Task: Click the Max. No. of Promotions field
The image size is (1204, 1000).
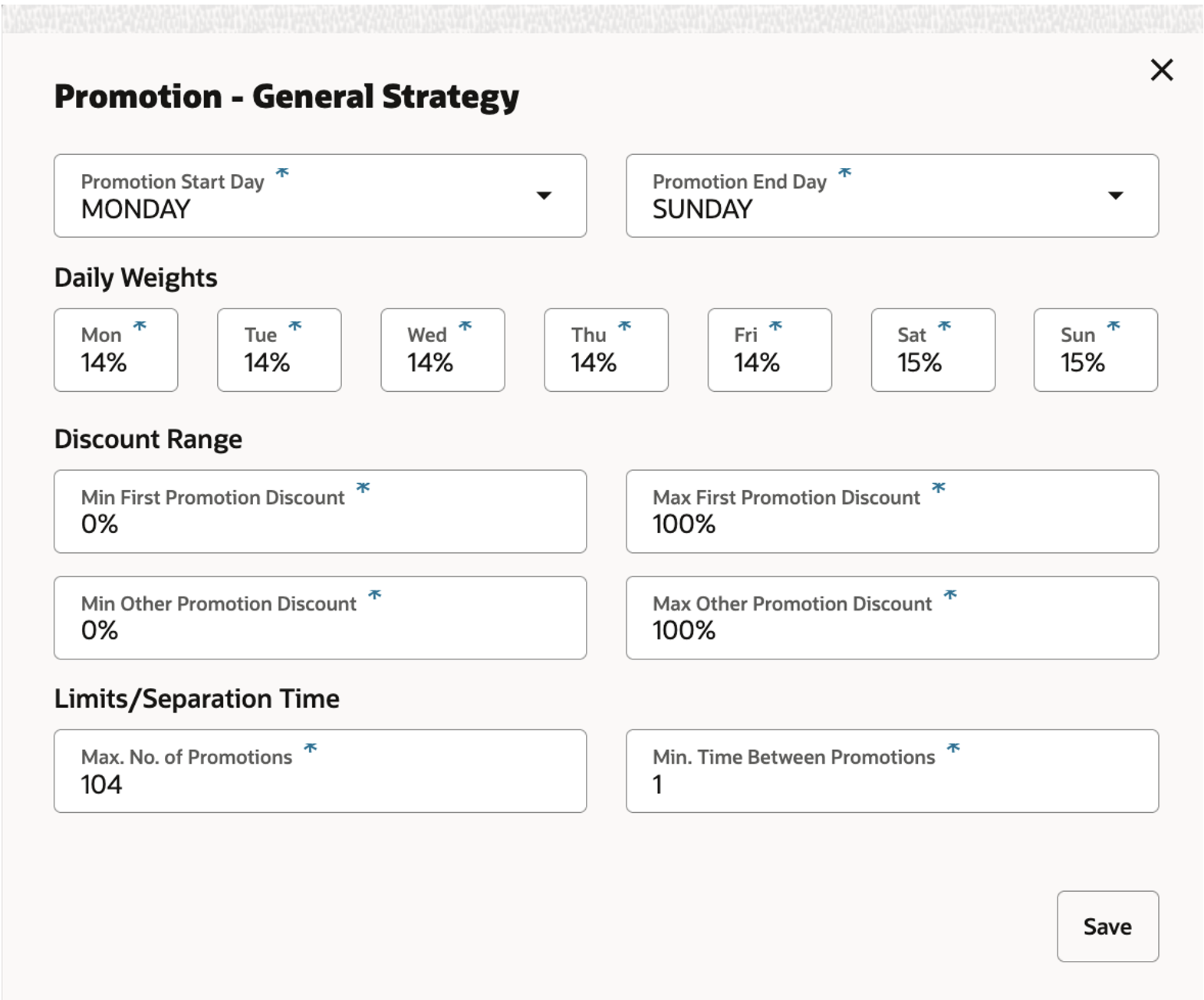Action: click(320, 771)
